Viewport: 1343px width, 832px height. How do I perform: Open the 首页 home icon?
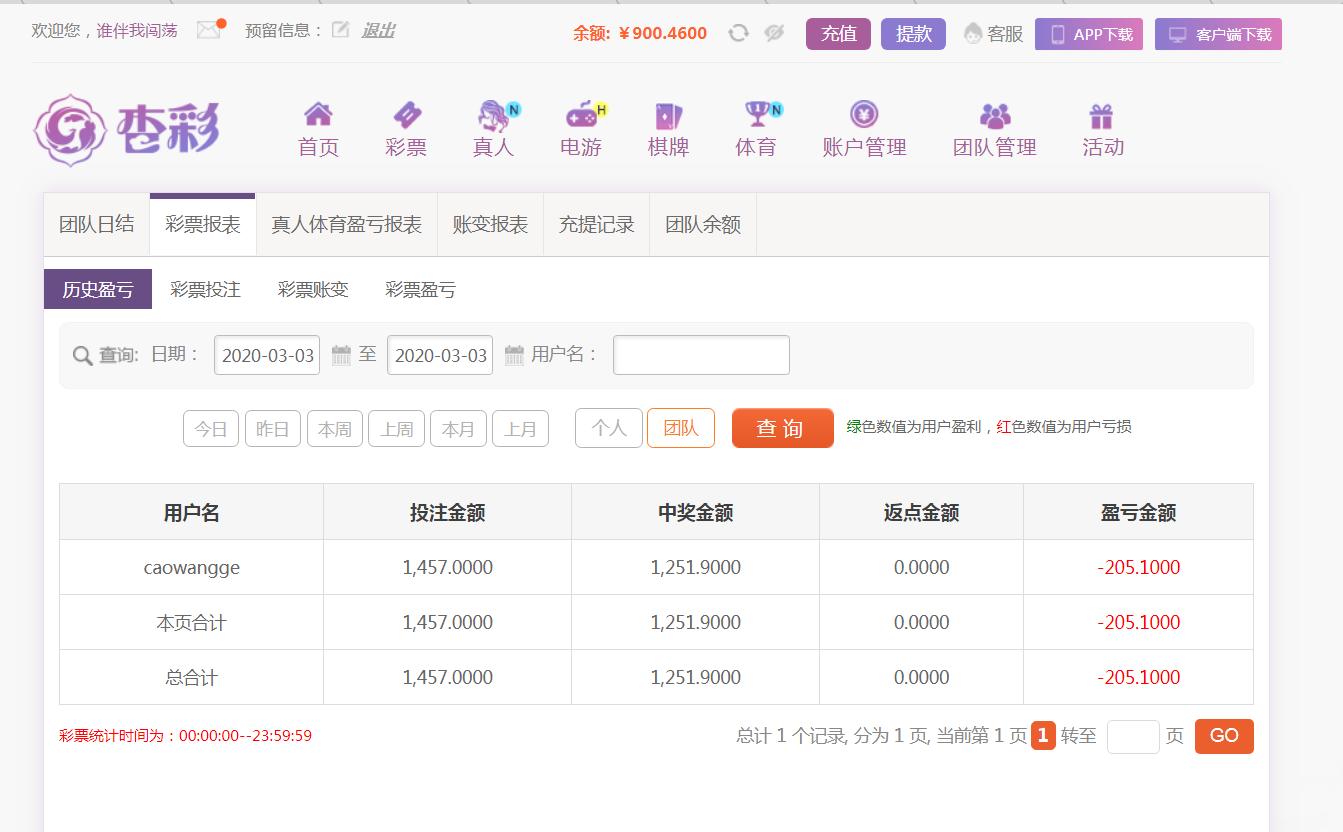(318, 114)
